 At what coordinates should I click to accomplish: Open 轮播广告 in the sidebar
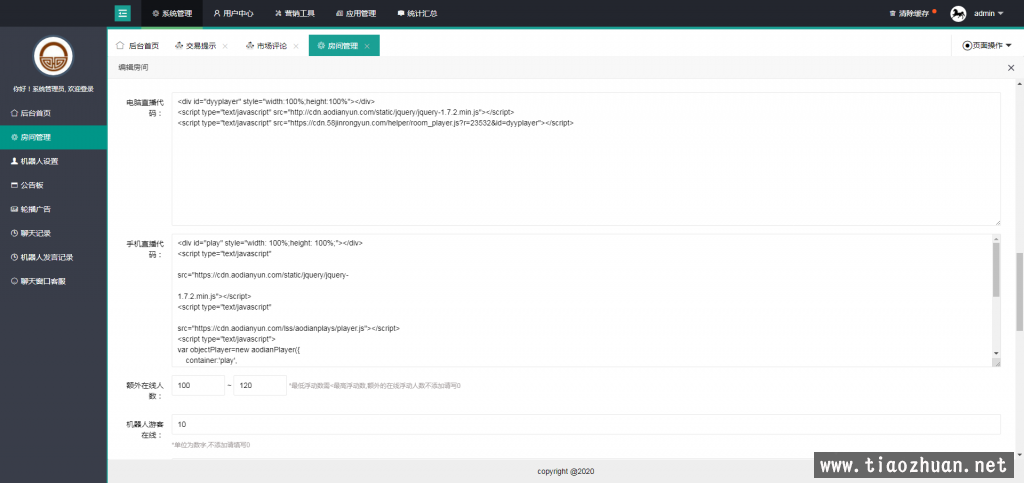point(54,210)
